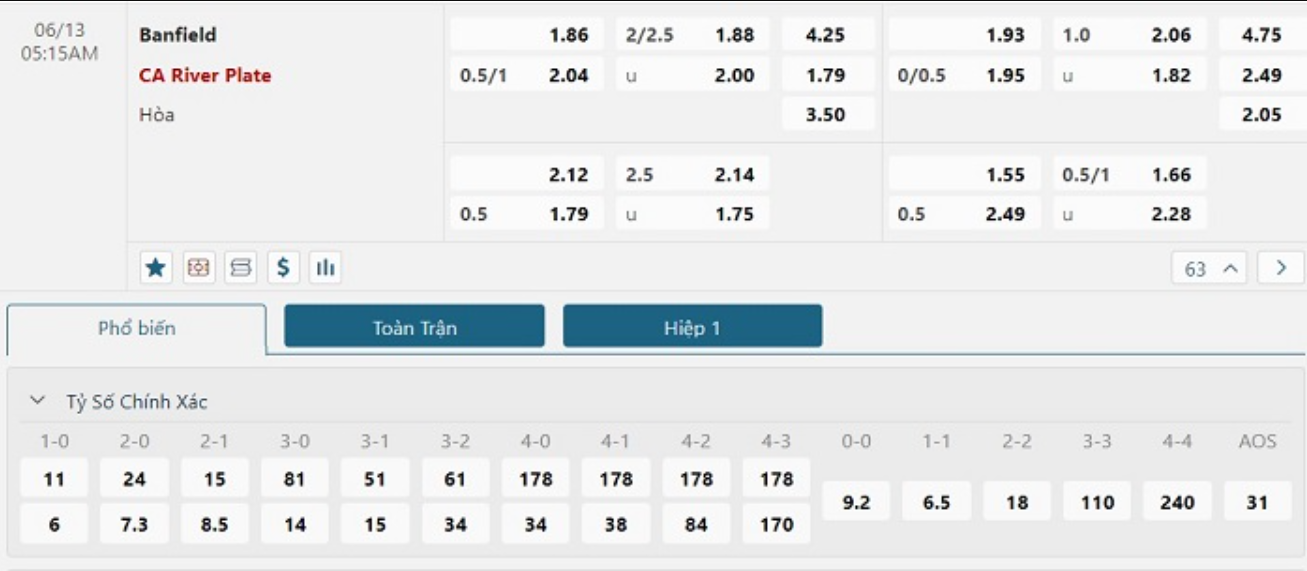Select the 1-1 correct score odds 6.5
Viewport: 1307px width, 571px height.
tap(937, 502)
